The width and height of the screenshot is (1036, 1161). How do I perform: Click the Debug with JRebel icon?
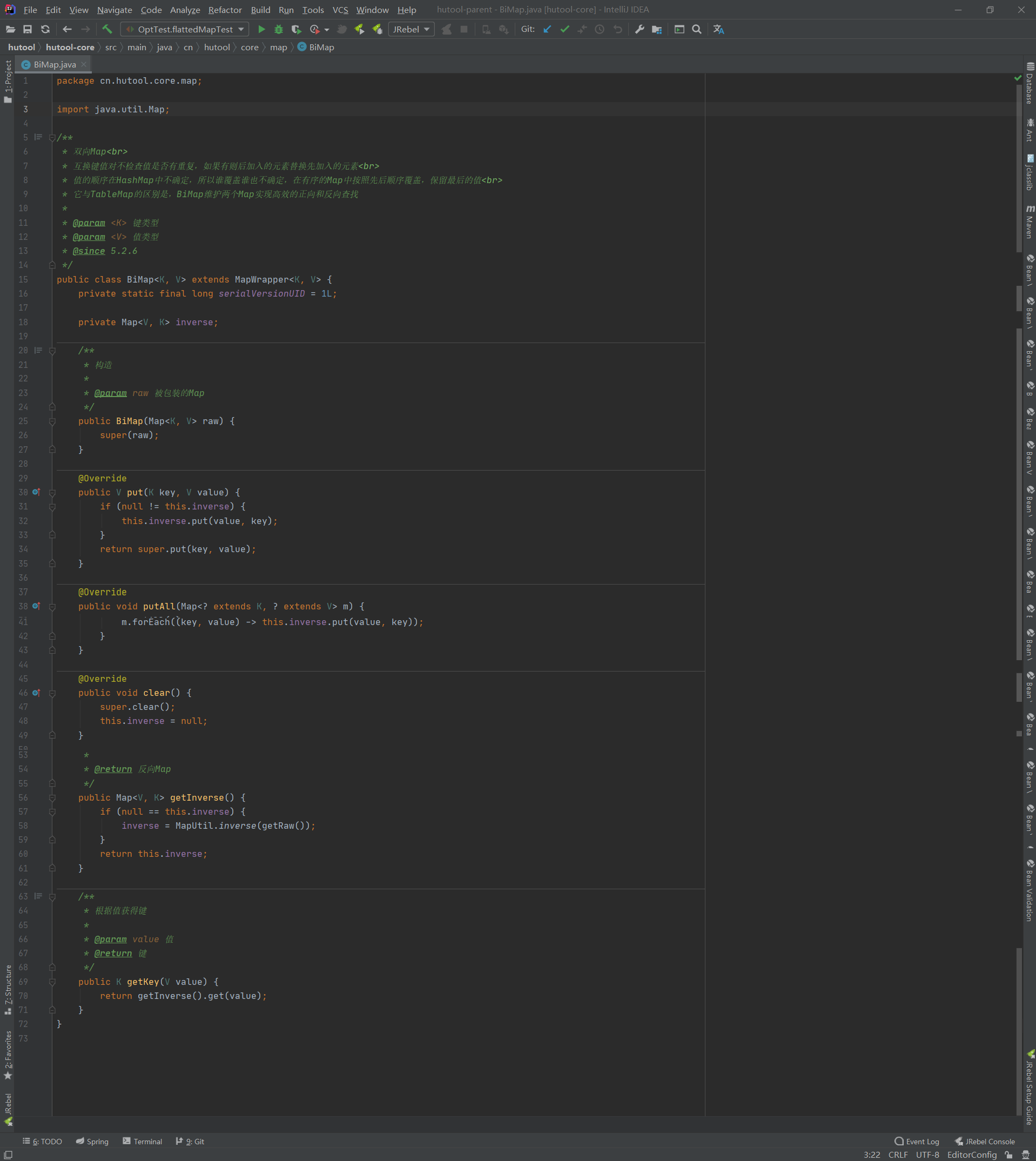(x=377, y=29)
